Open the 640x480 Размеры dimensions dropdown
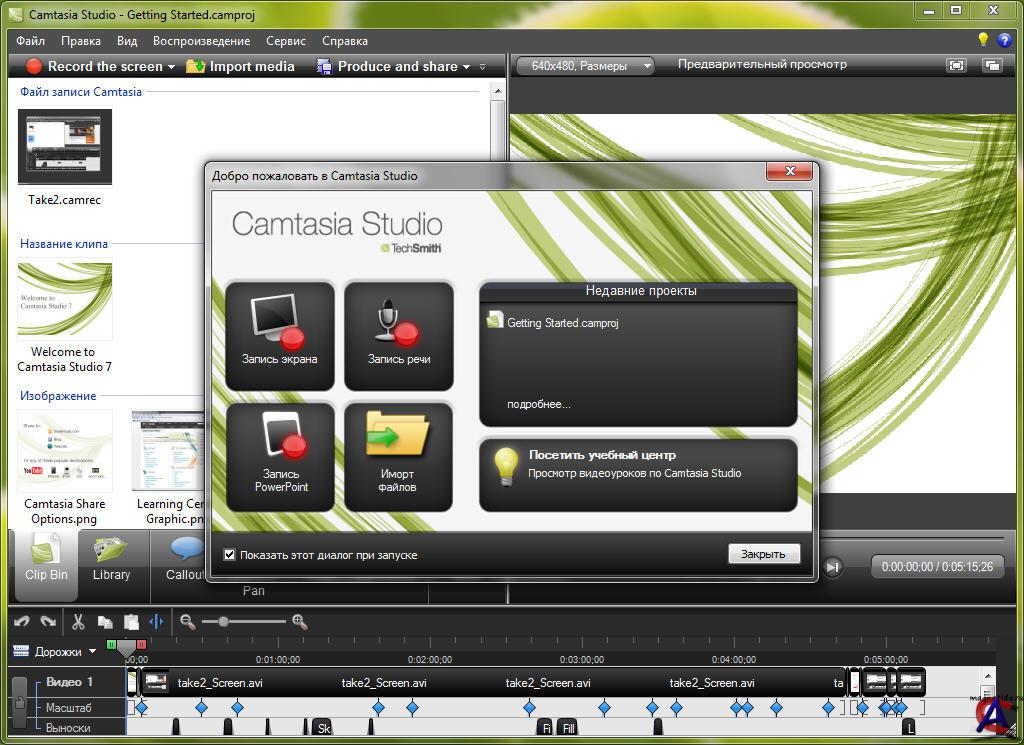The image size is (1024, 745). click(x=585, y=66)
